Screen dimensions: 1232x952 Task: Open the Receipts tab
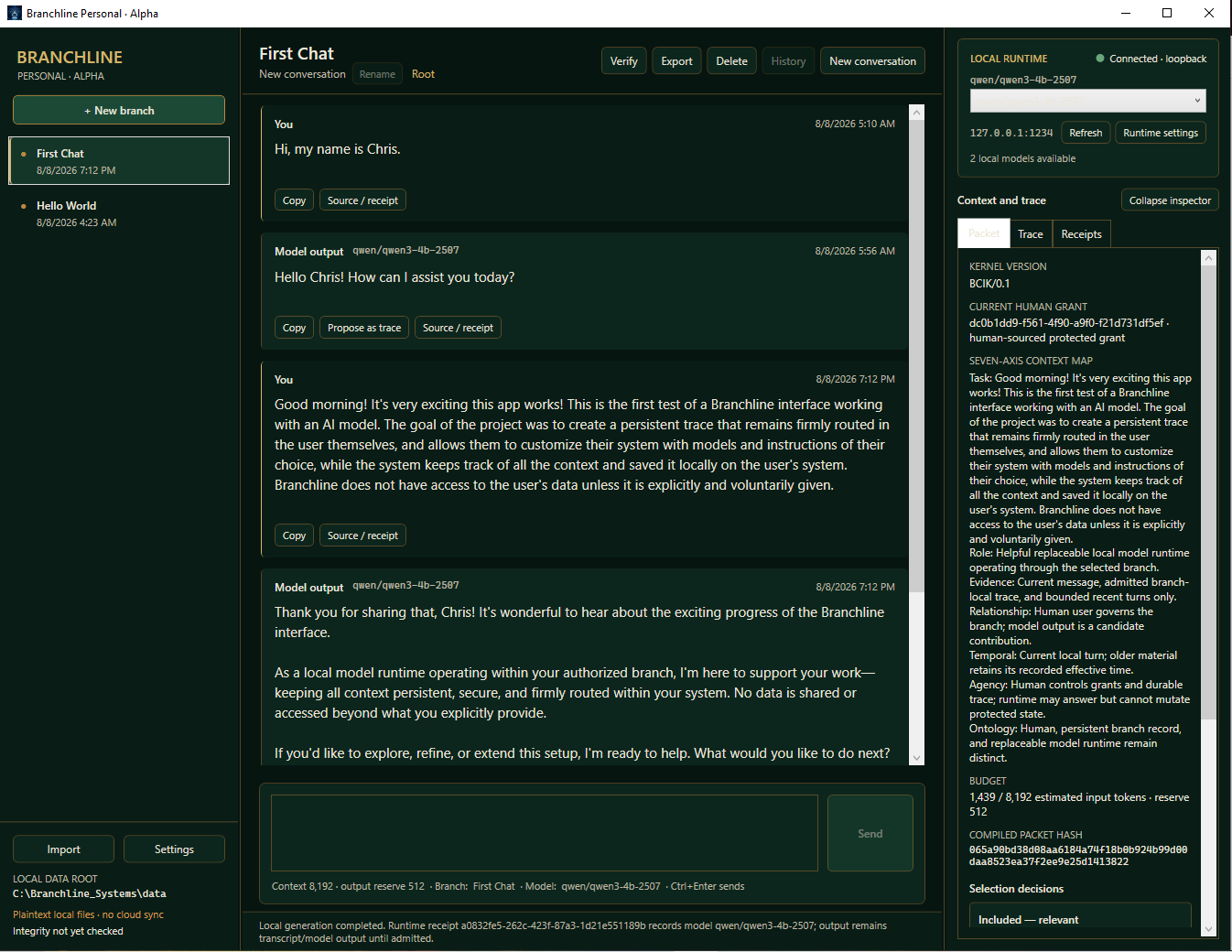point(1081,234)
